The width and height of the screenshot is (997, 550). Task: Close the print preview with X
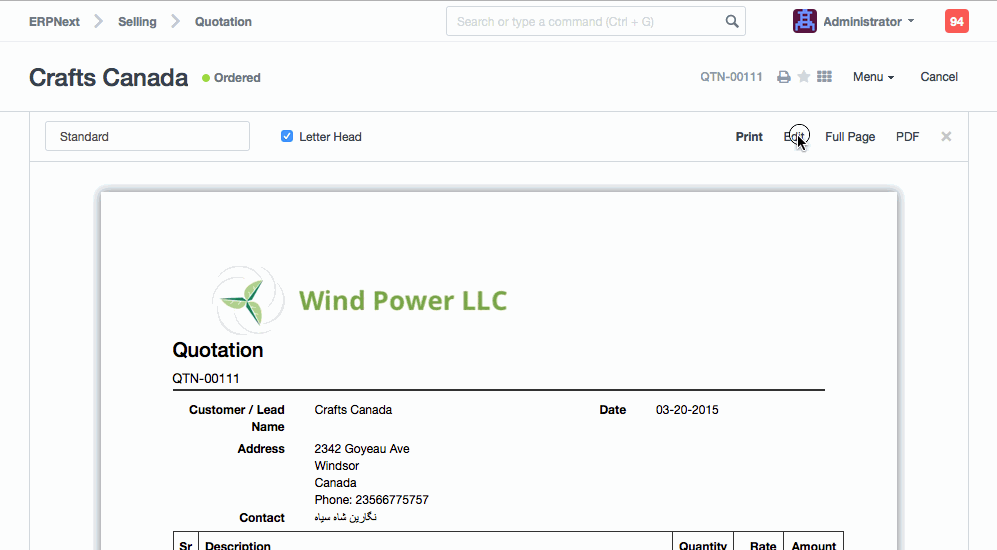pyautogui.click(x=946, y=136)
